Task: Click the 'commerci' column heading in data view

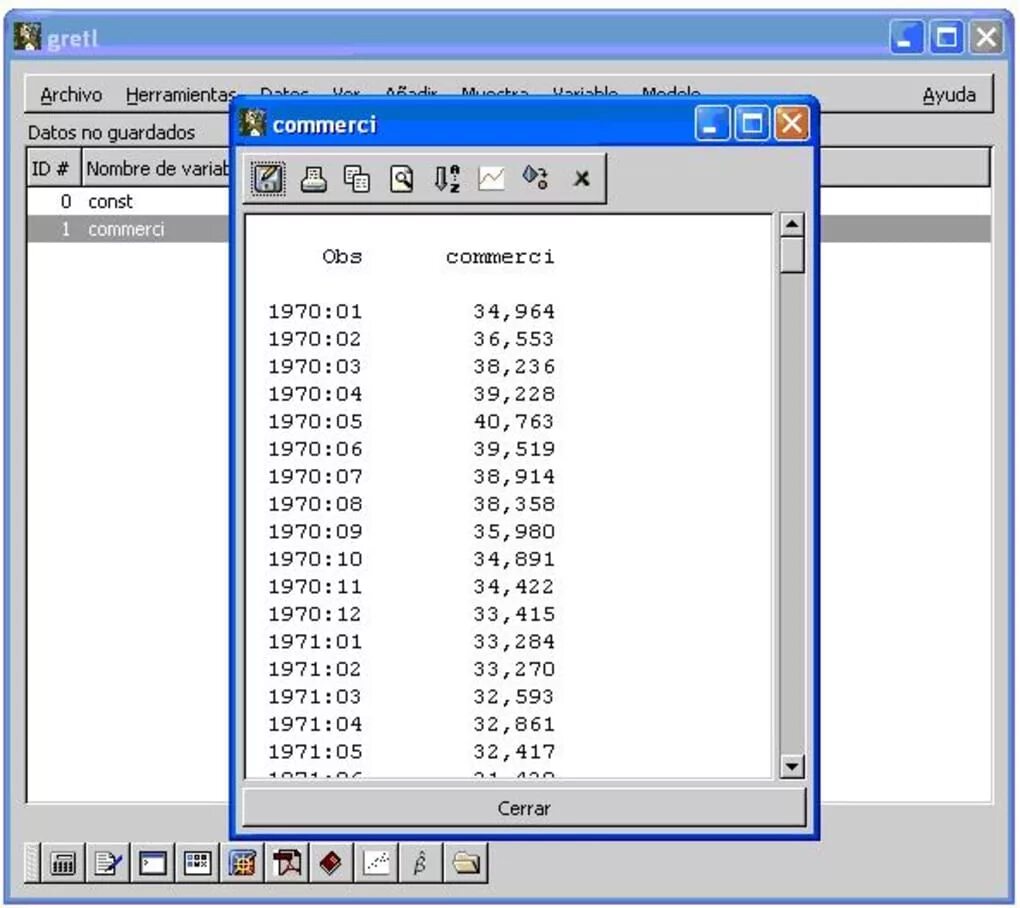Action: pyautogui.click(x=500, y=257)
